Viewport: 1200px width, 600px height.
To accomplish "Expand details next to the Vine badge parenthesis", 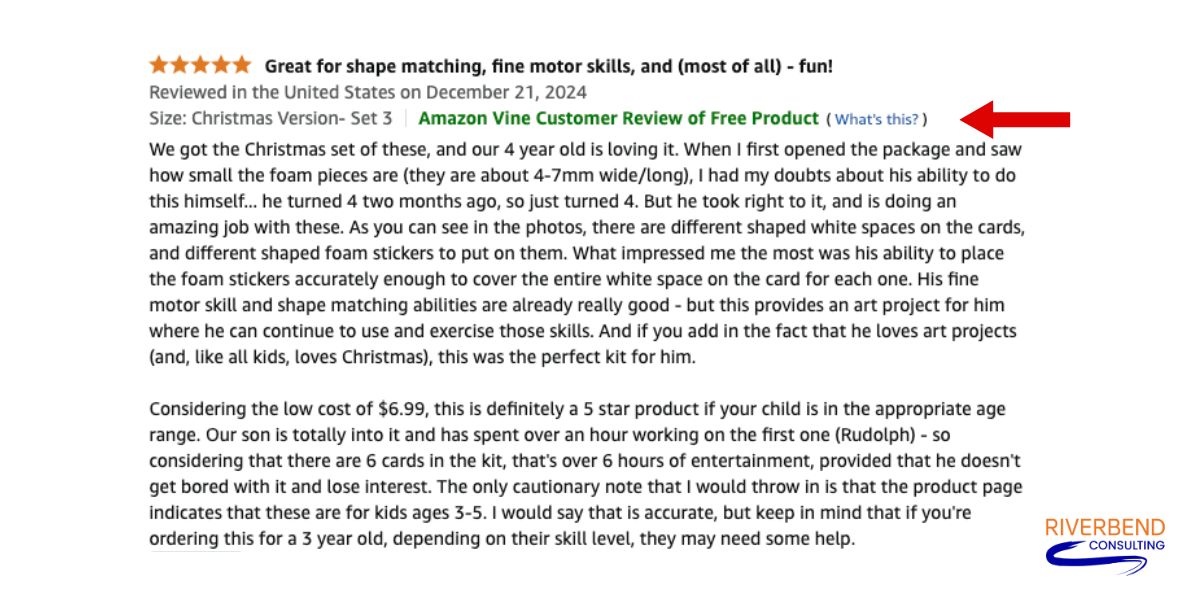I will 878,119.
